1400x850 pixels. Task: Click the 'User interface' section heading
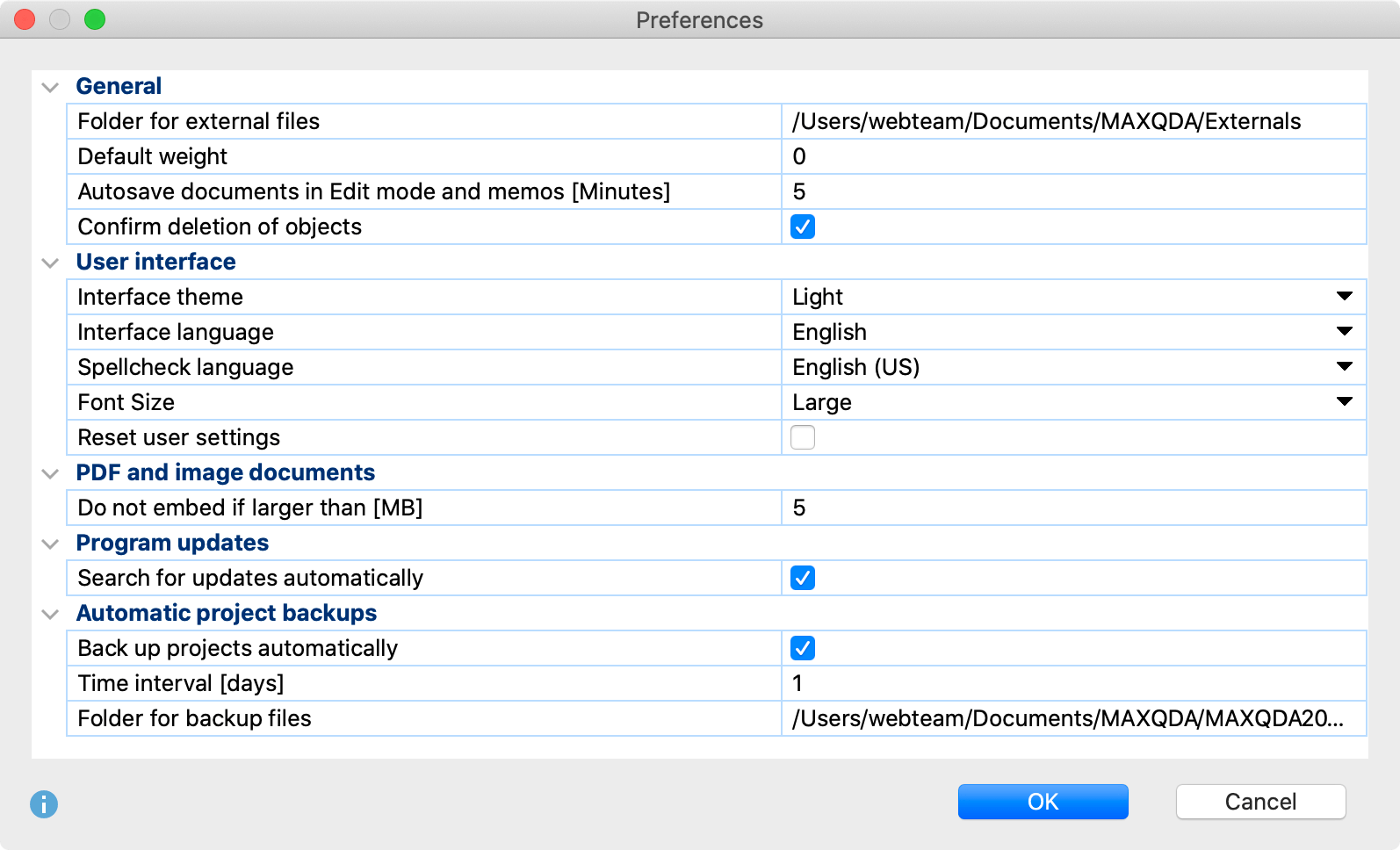tap(155, 262)
